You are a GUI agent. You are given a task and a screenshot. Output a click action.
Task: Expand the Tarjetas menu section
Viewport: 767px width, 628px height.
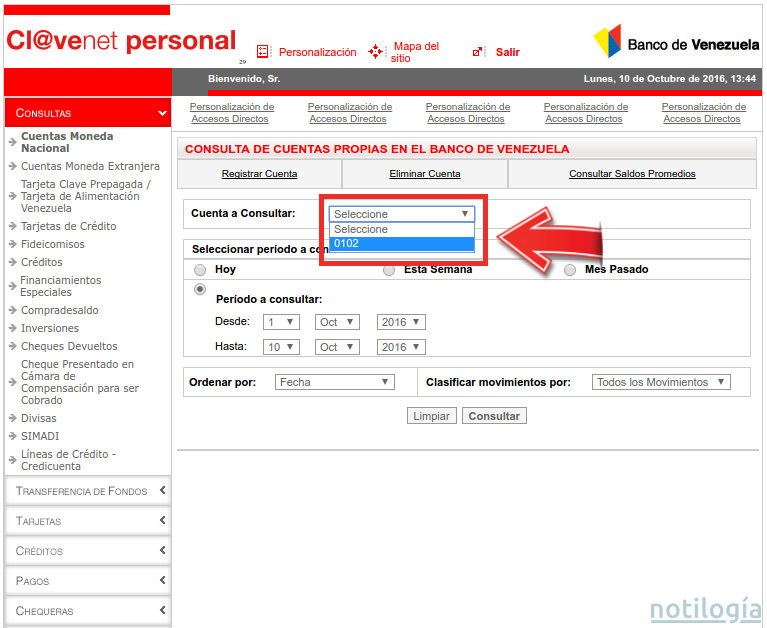[x=88, y=521]
